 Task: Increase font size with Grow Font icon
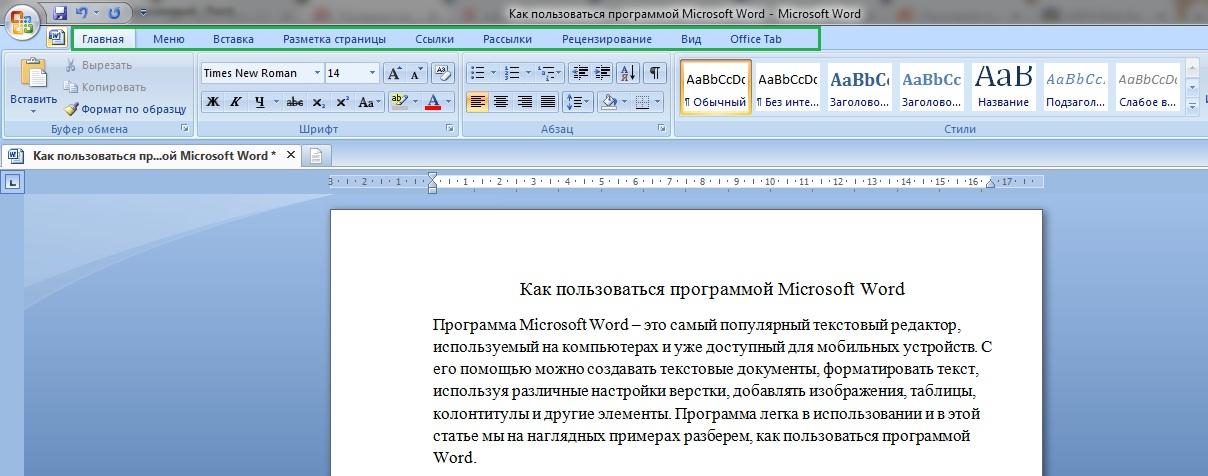394,73
